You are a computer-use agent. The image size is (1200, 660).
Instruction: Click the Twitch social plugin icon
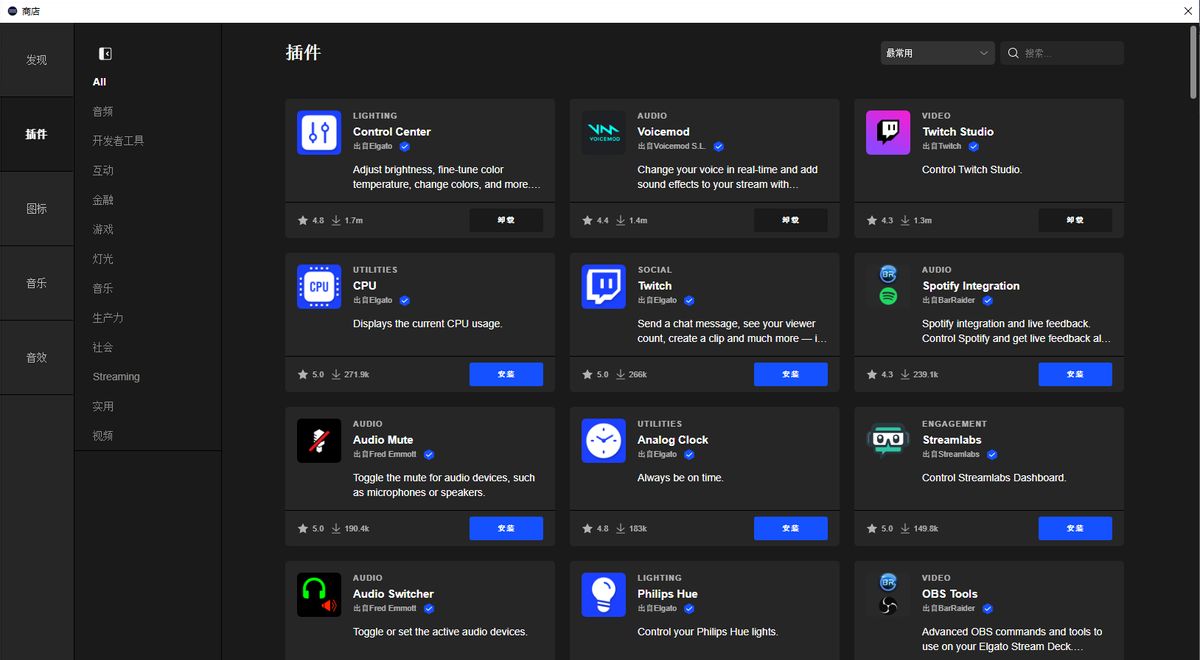click(604, 286)
